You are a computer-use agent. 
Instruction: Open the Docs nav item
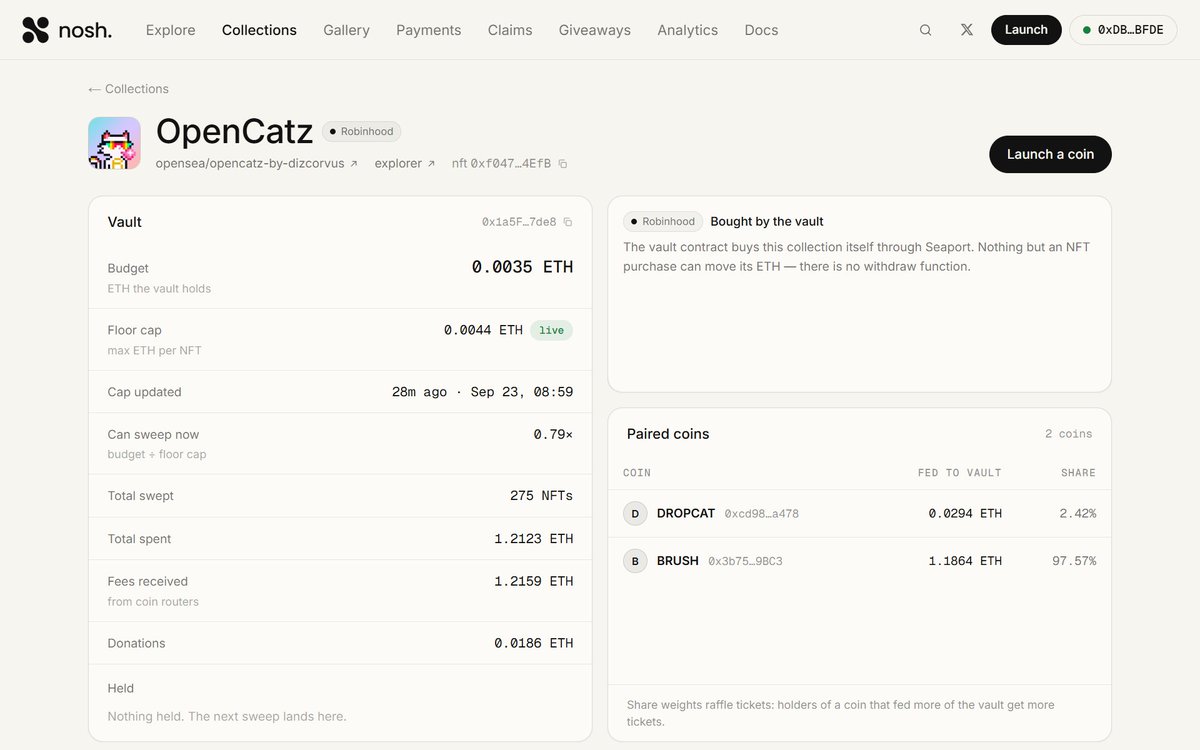point(761,30)
